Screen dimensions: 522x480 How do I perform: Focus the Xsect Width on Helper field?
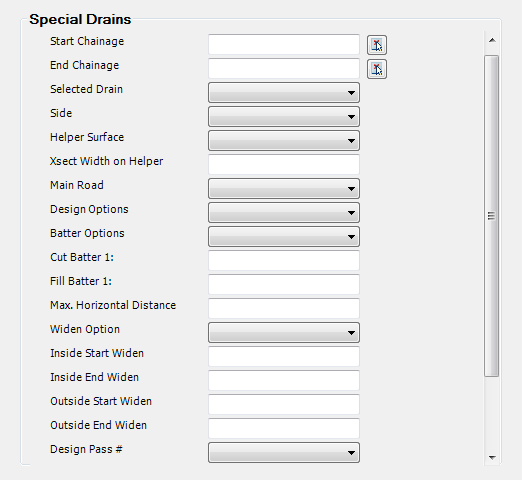pyautogui.click(x=284, y=164)
